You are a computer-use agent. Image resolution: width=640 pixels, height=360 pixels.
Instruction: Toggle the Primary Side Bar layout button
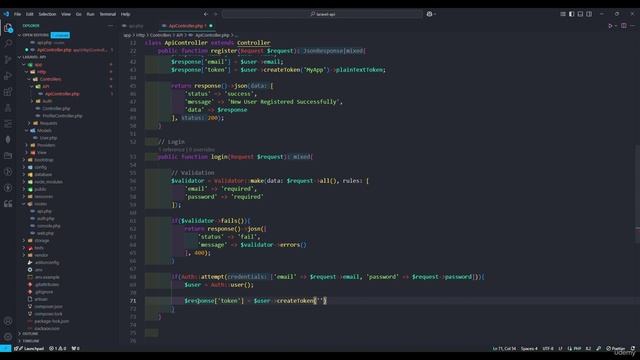[x=571, y=14]
